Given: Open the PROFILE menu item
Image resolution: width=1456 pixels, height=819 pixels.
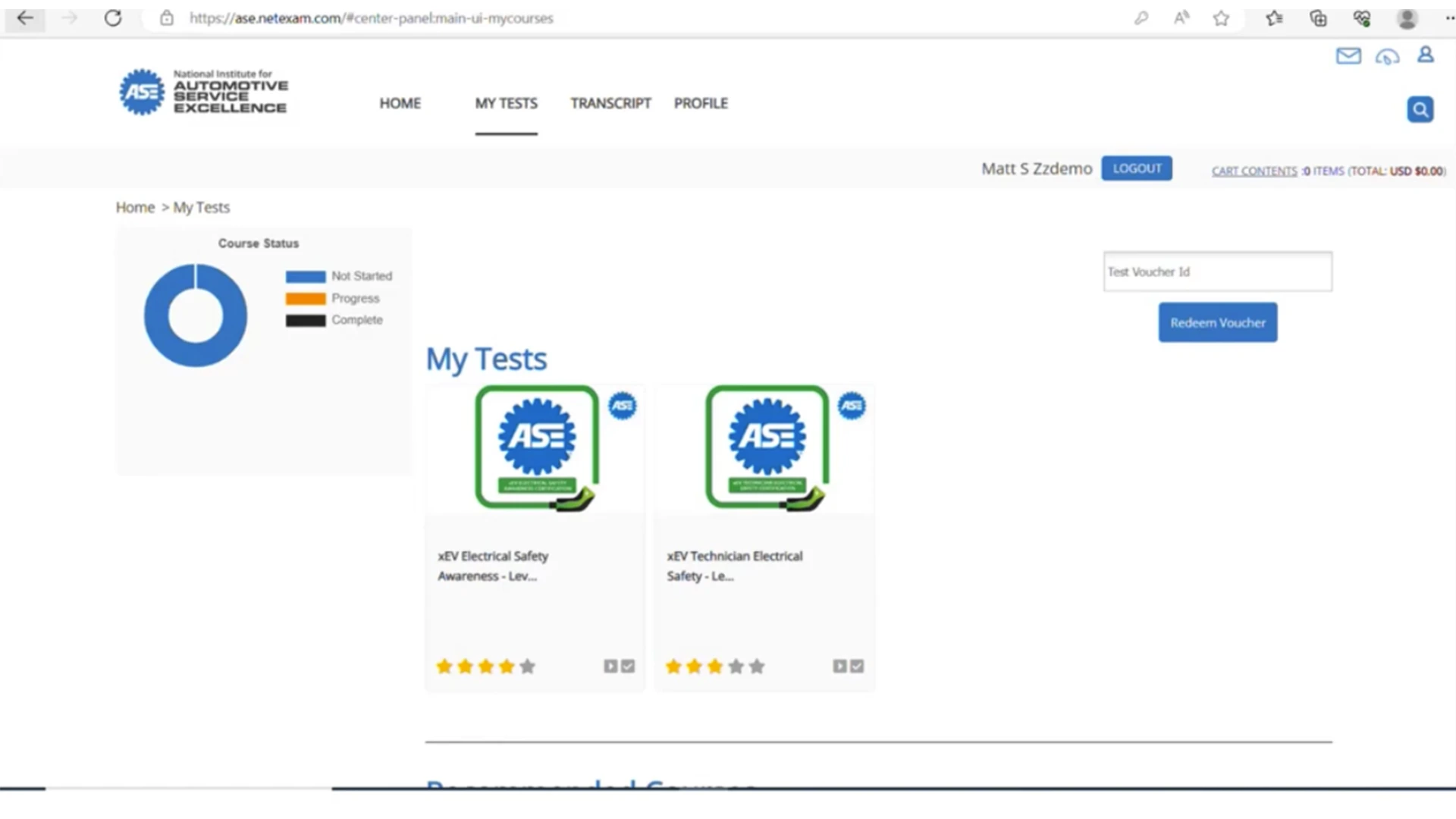Looking at the screenshot, I should pyautogui.click(x=701, y=103).
